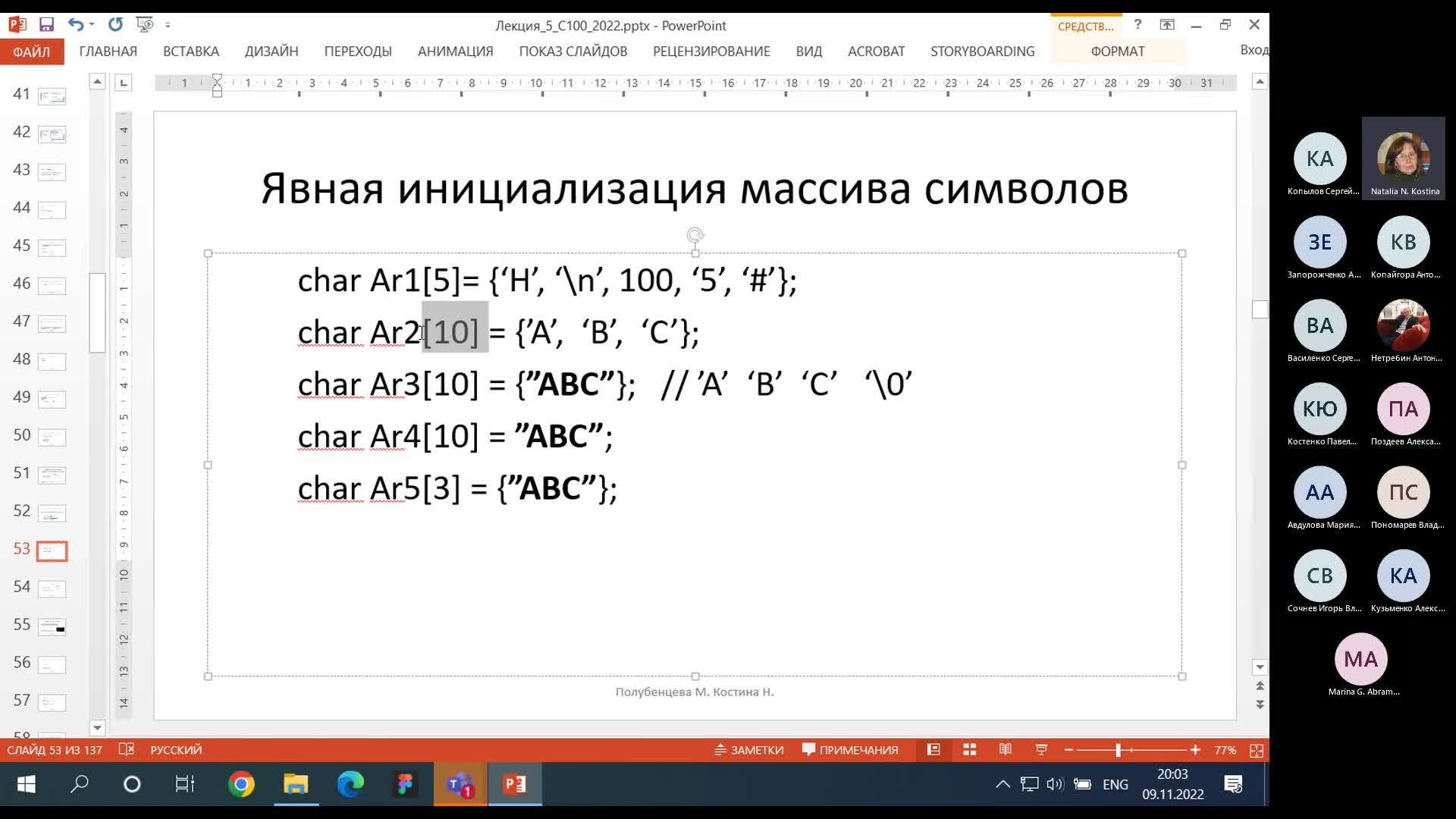The width and height of the screenshot is (1456, 819).
Task: Fit slide to current window
Action: pyautogui.click(x=1257, y=750)
